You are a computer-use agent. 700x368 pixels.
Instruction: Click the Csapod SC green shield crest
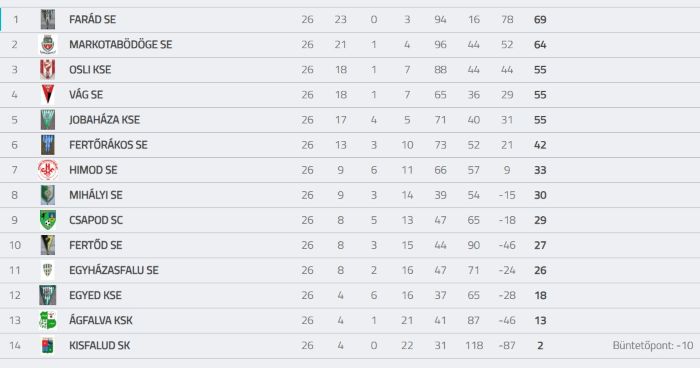tap(48, 220)
